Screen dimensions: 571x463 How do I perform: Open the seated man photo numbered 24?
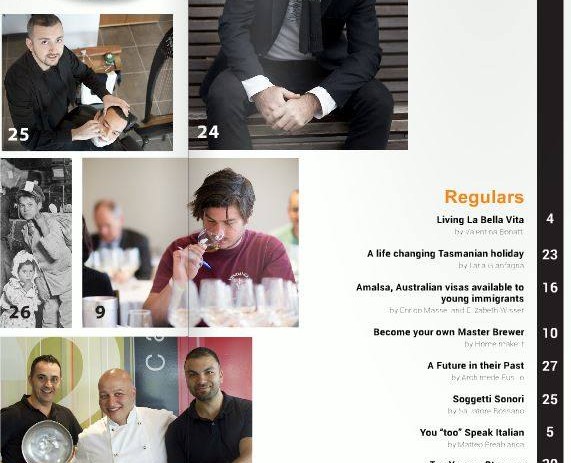[x=298, y=75]
